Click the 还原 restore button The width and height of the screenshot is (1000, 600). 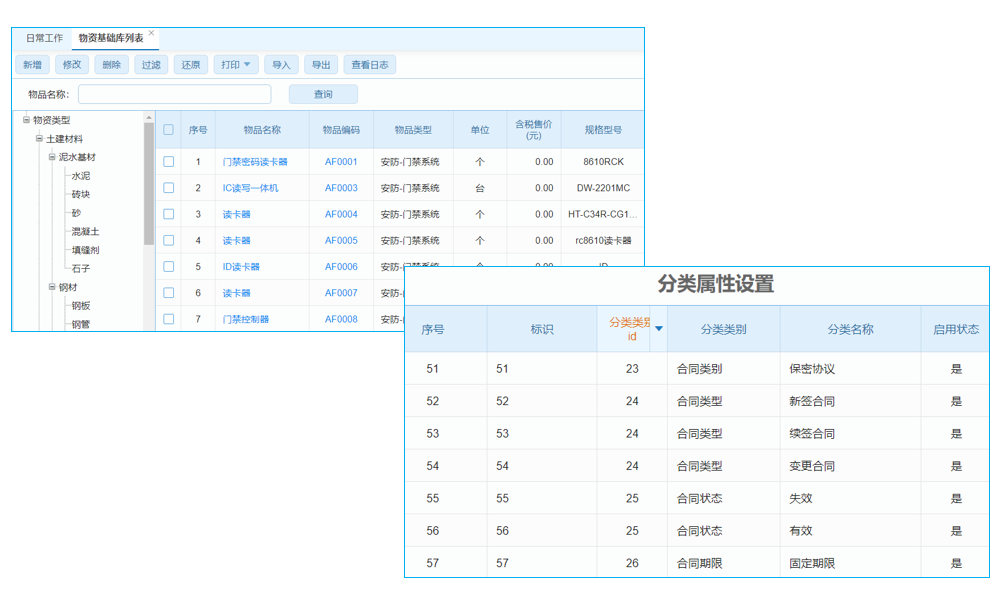coord(189,63)
